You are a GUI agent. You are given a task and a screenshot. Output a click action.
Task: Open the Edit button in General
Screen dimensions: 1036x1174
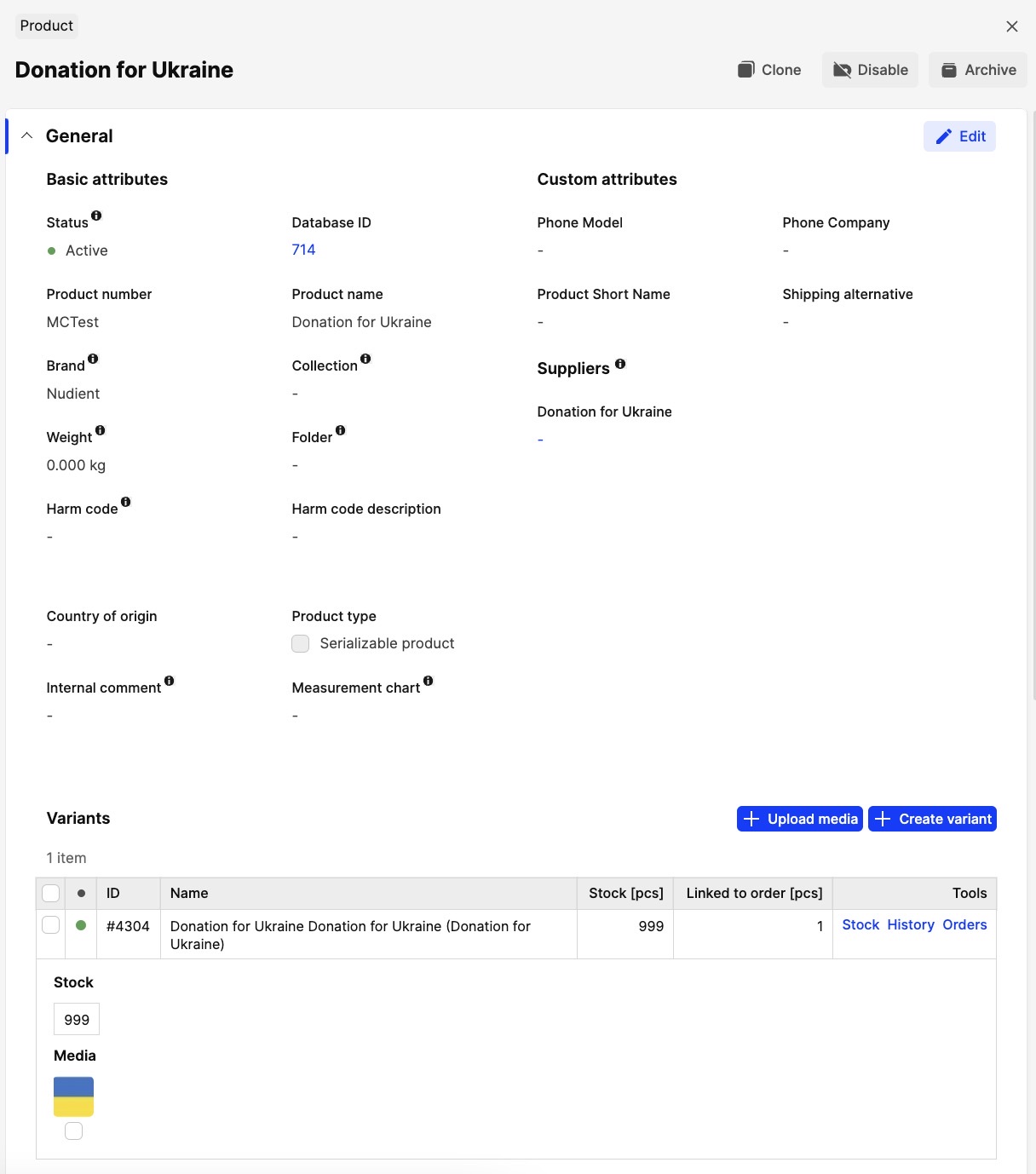(959, 136)
